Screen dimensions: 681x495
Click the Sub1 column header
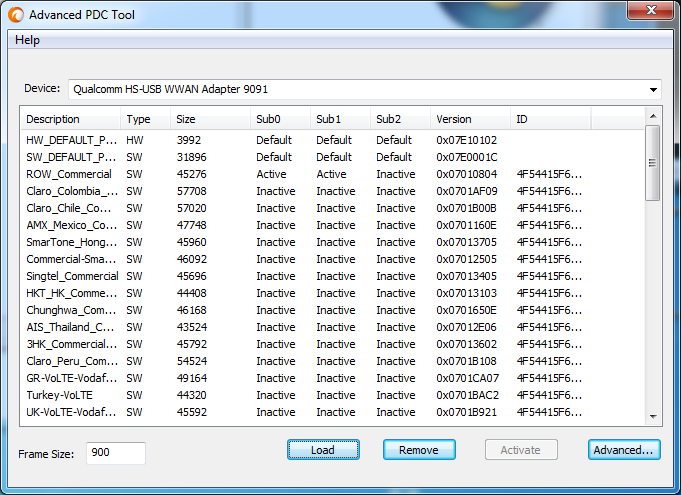340,119
